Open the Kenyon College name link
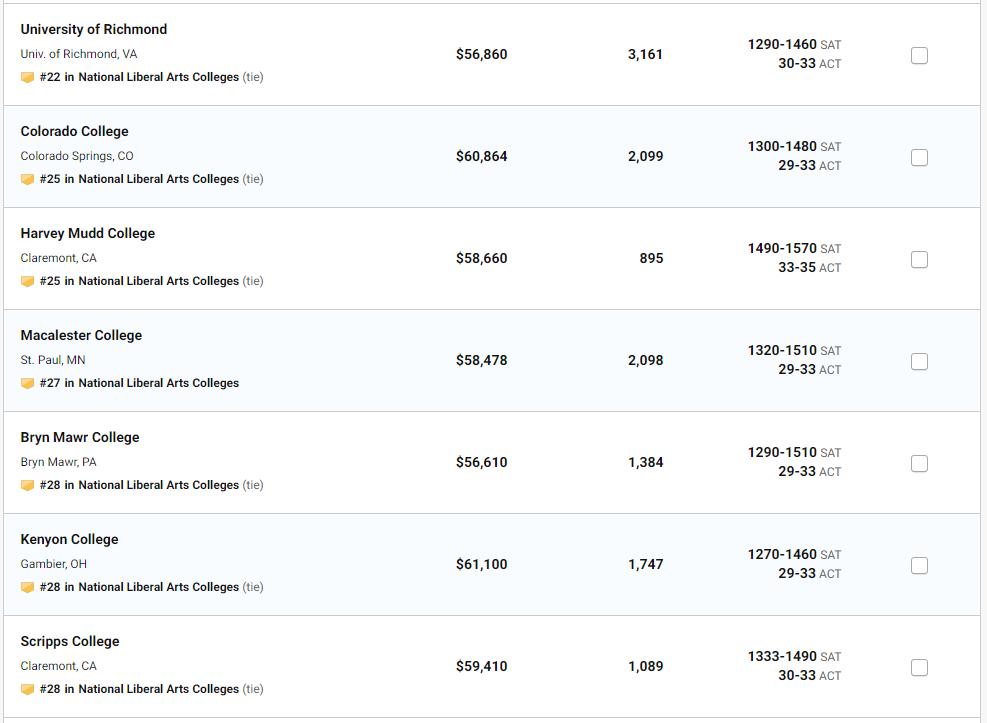The image size is (987, 723). tap(69, 540)
